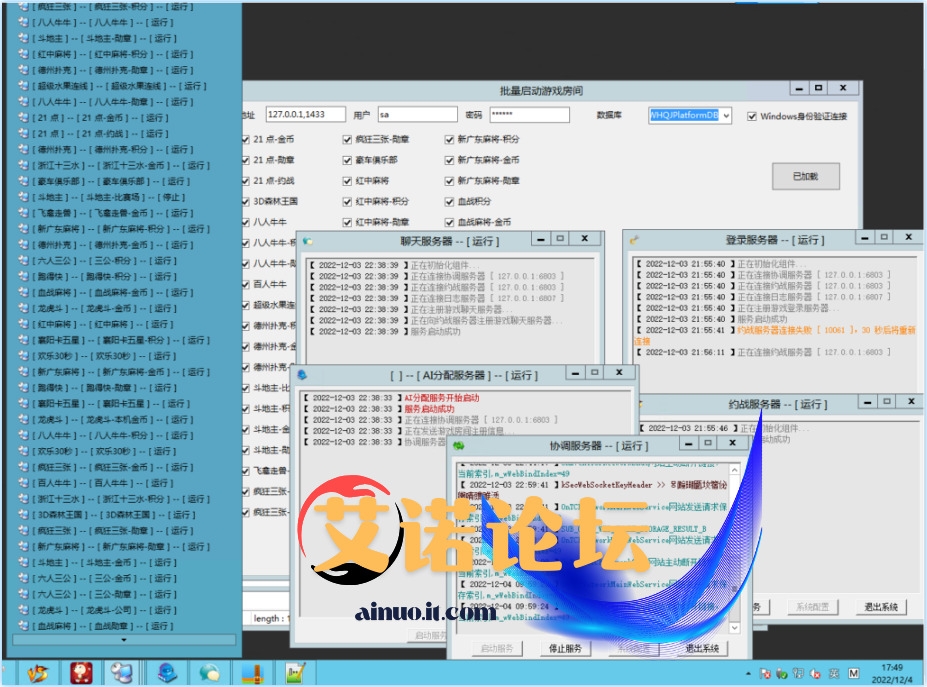
Task: Click 服务启动成功 in the 聊天服务器 log
Action: pyautogui.click(x=435, y=331)
